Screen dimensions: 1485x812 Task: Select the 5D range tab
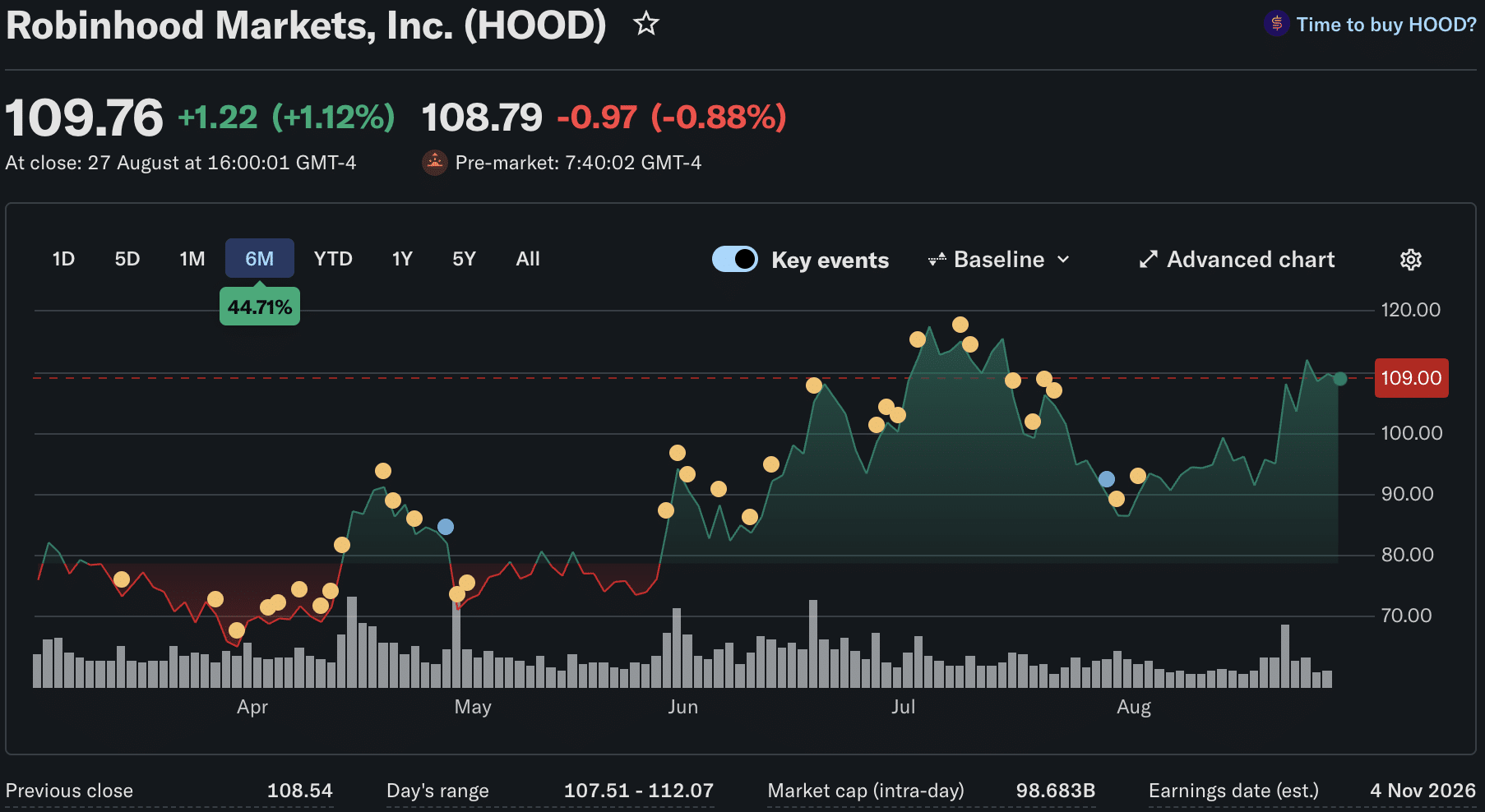point(127,259)
